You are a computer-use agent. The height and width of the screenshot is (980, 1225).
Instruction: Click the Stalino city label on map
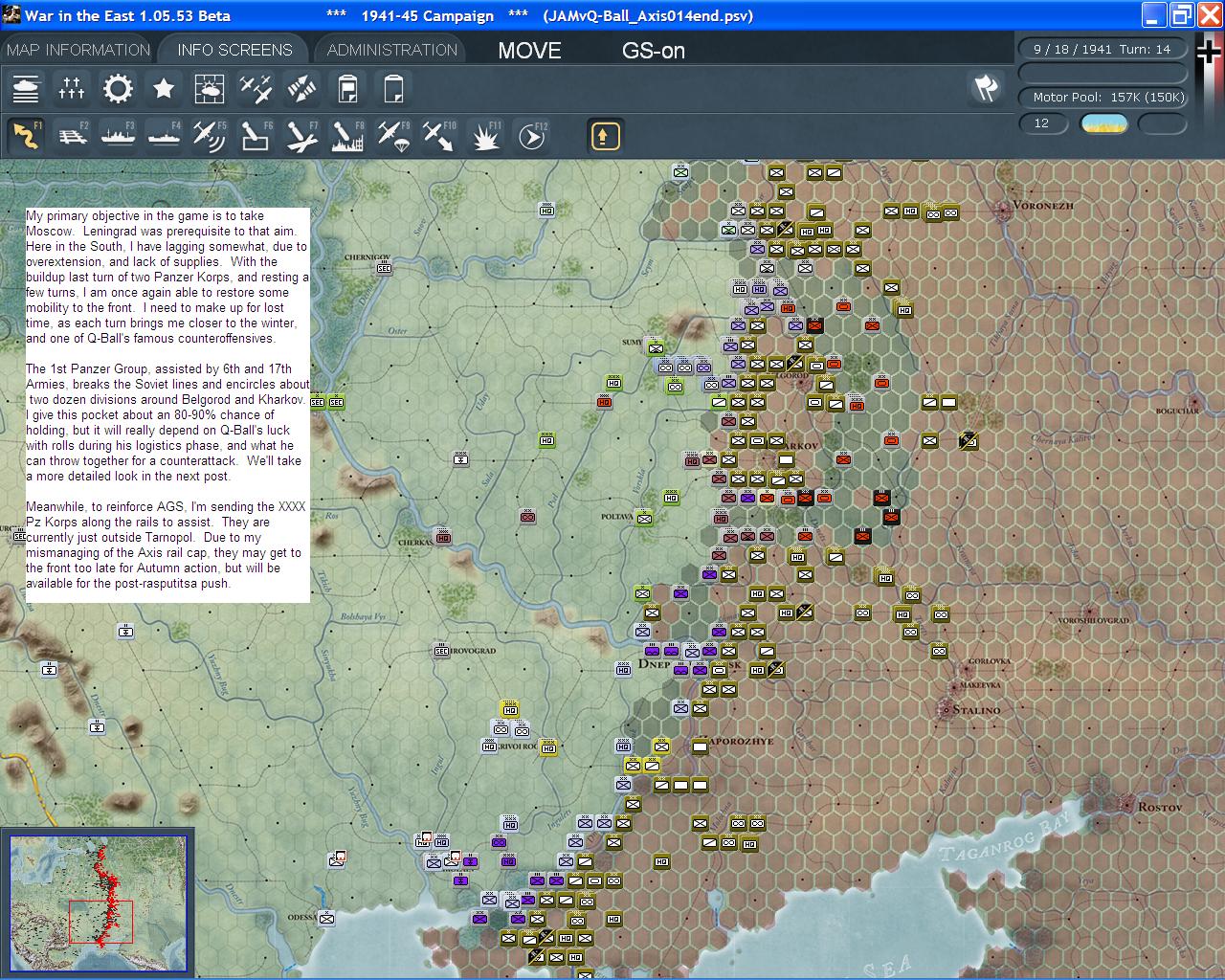click(976, 710)
